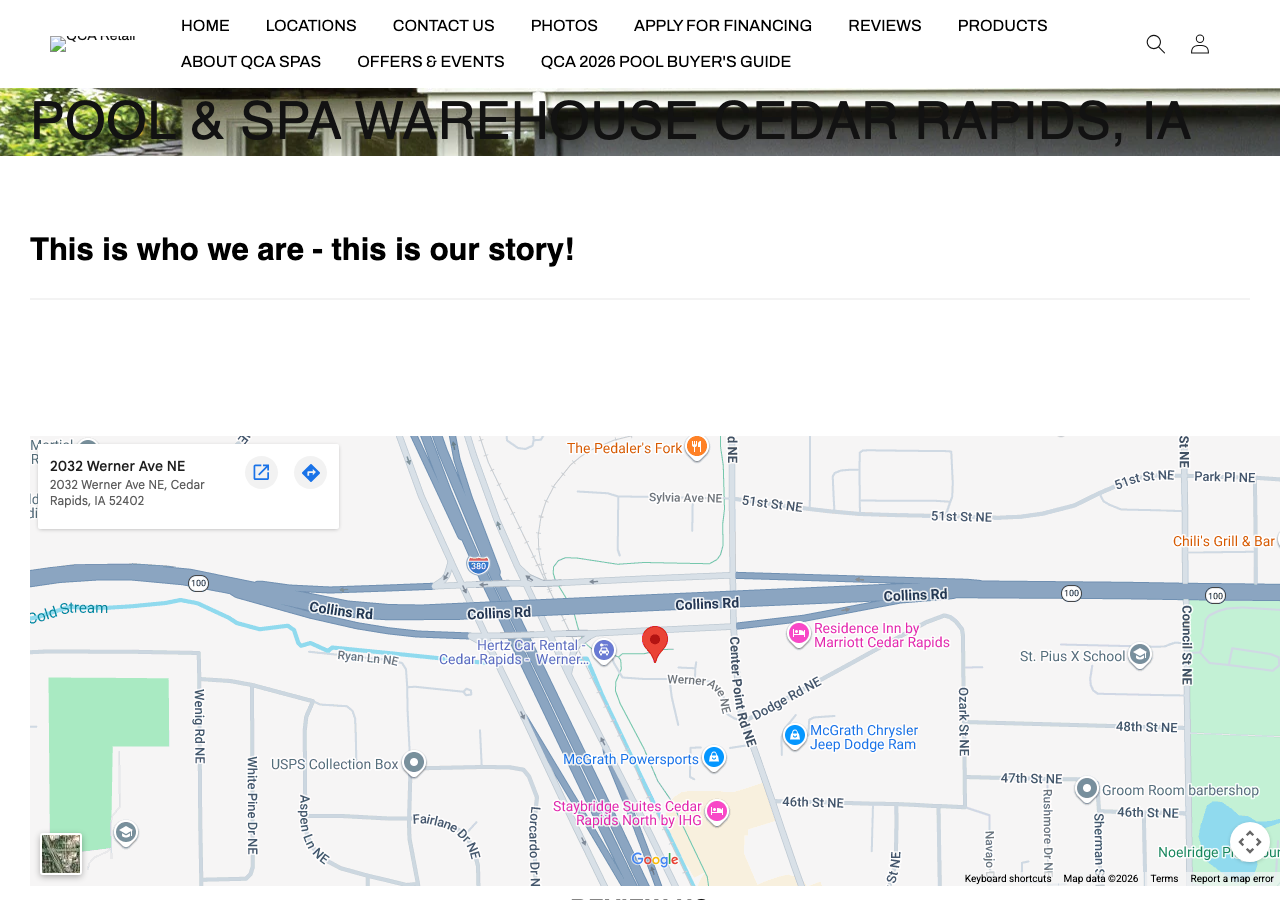Image resolution: width=1280 pixels, height=900 pixels.
Task: Open QCA 2026 Pool Buyer's Guide
Action: coord(666,62)
